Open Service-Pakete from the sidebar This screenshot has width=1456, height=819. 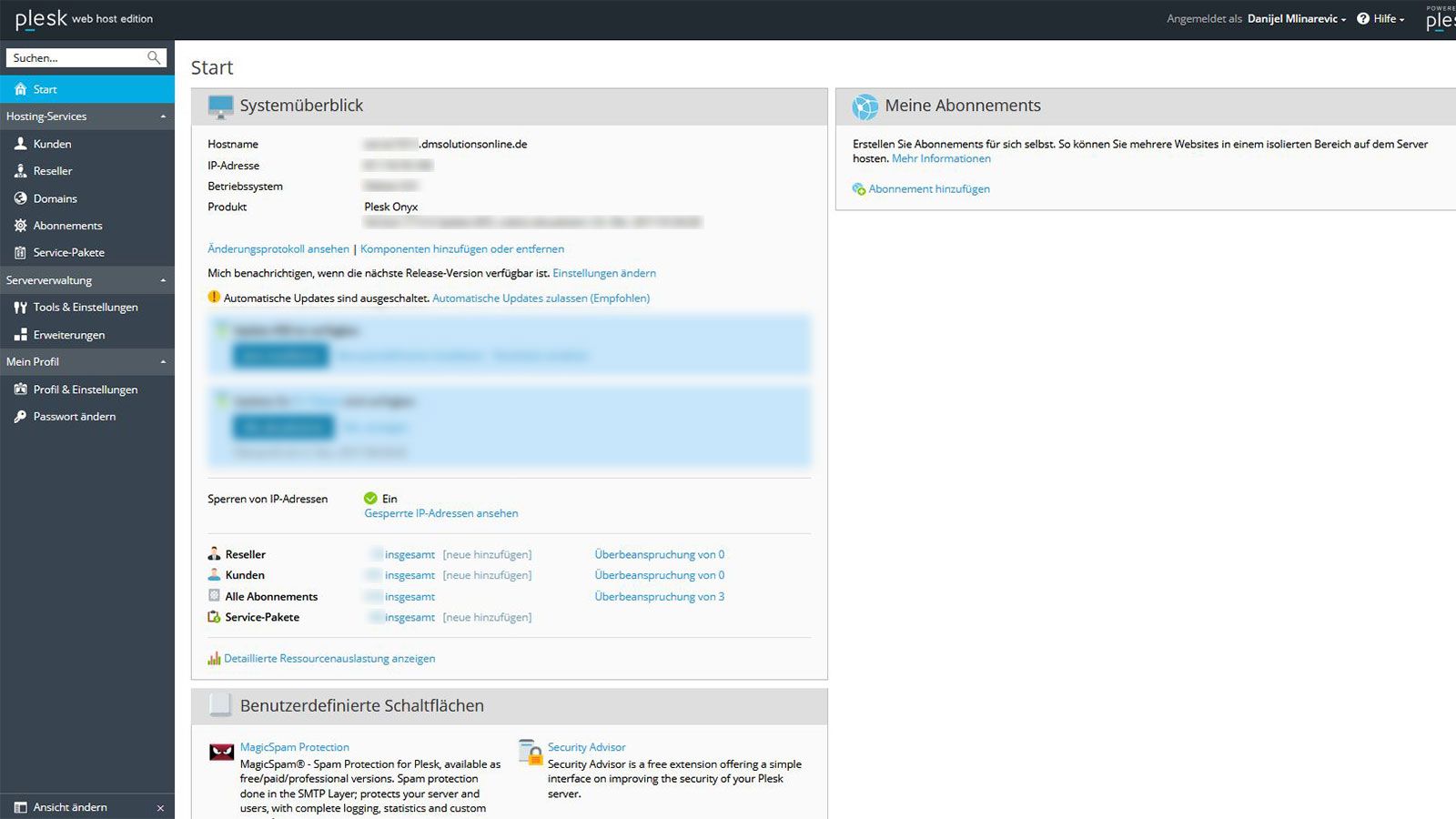(21, 252)
